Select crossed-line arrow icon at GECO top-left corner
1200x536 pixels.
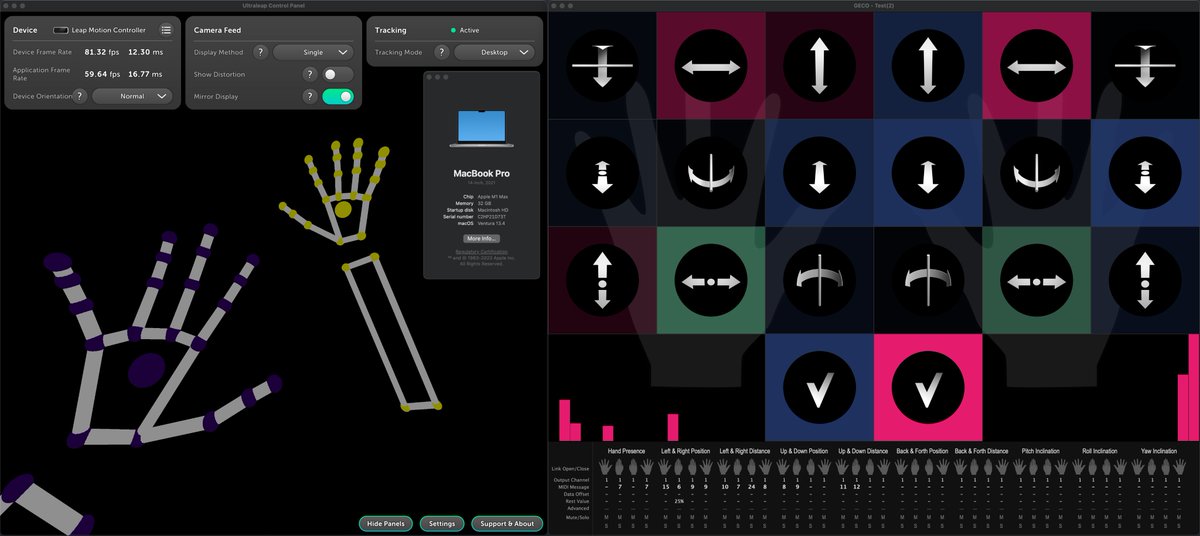coord(603,66)
